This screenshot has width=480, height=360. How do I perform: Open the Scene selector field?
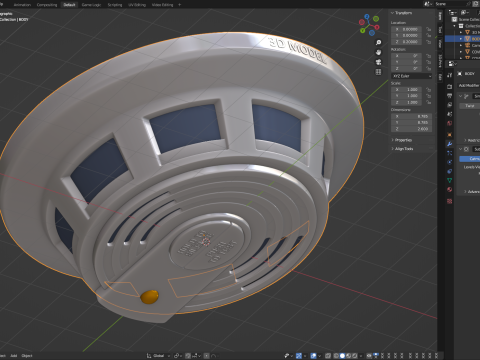pyautogui.click(x=452, y=4)
